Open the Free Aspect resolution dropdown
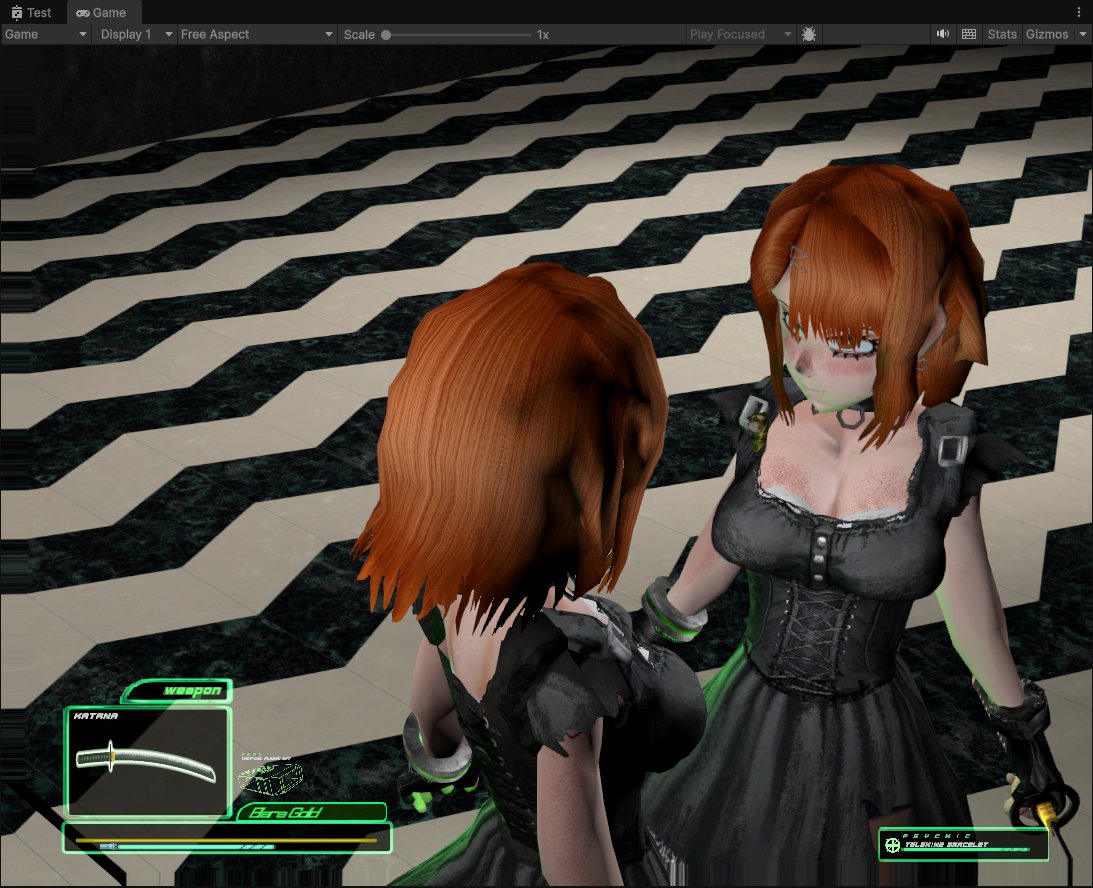 pos(255,34)
